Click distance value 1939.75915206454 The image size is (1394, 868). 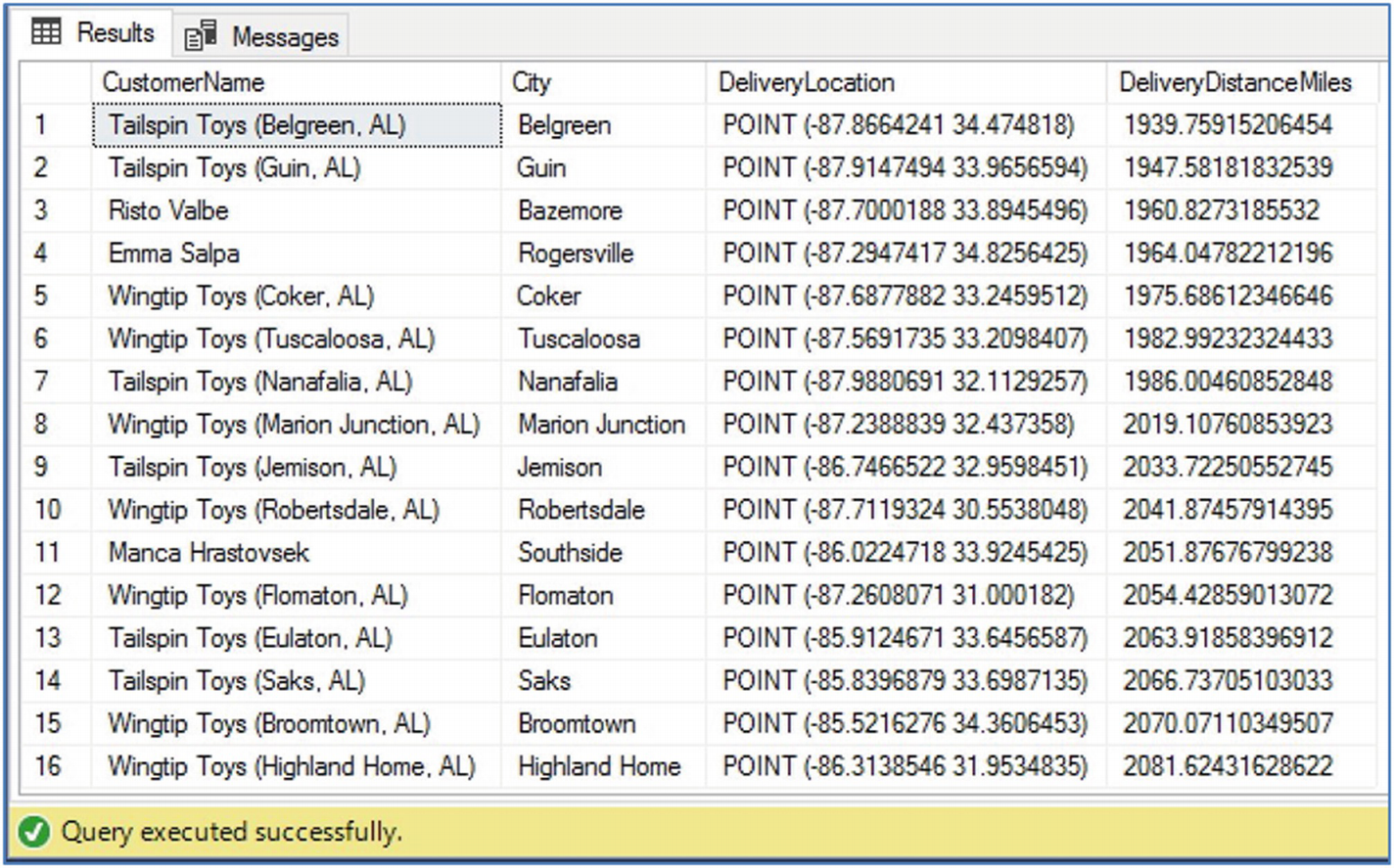(1228, 125)
